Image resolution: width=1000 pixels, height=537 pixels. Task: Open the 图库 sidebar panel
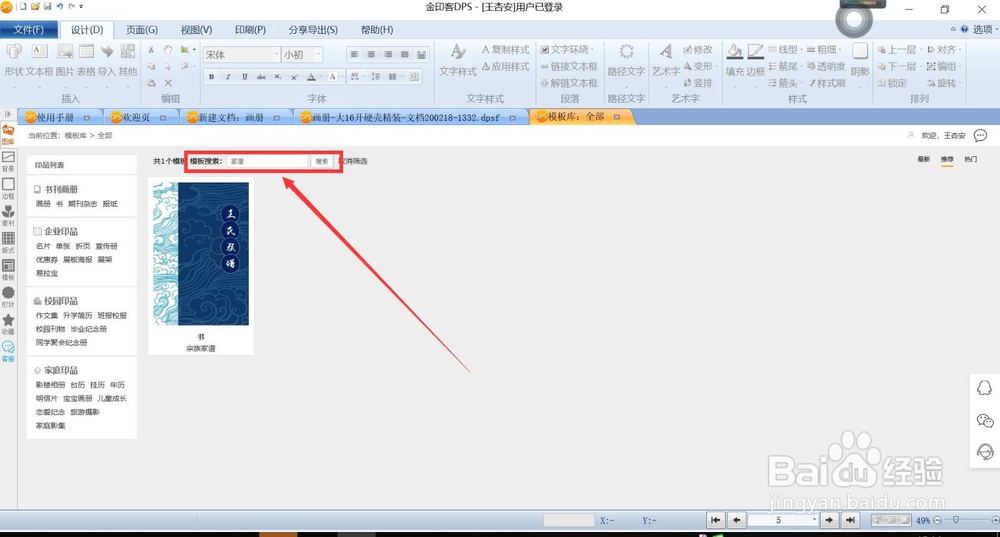pyautogui.click(x=8, y=135)
